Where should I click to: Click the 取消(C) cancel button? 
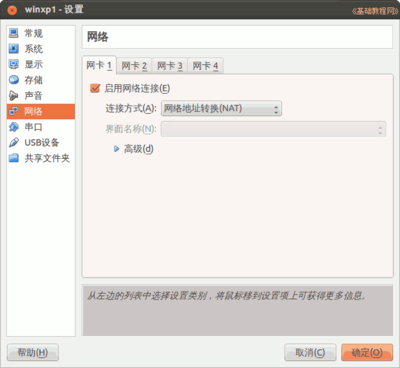[x=310, y=352]
